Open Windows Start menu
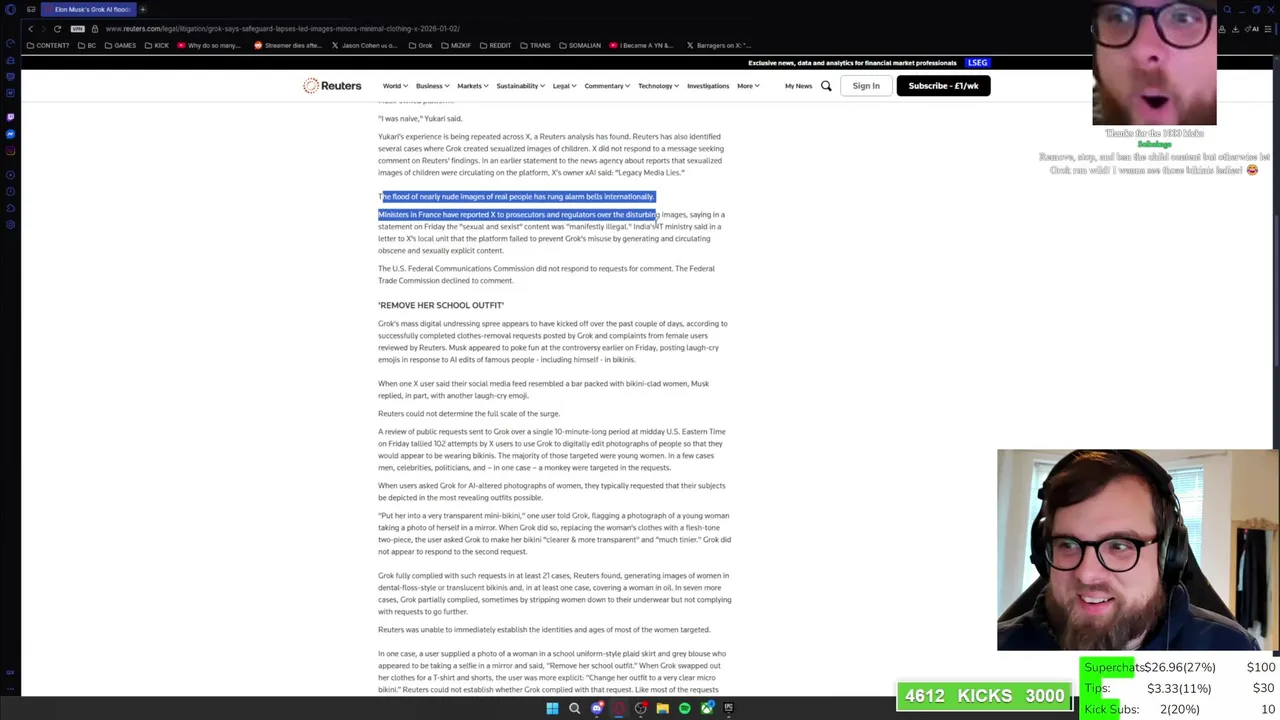1280x720 pixels. click(552, 708)
